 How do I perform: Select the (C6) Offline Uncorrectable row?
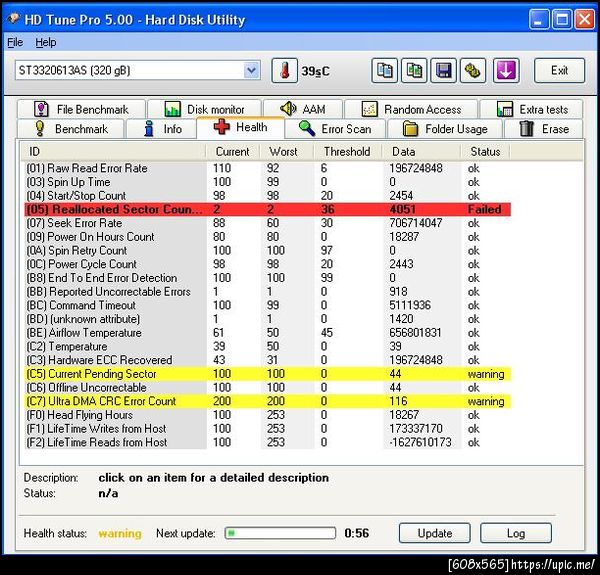point(267,388)
